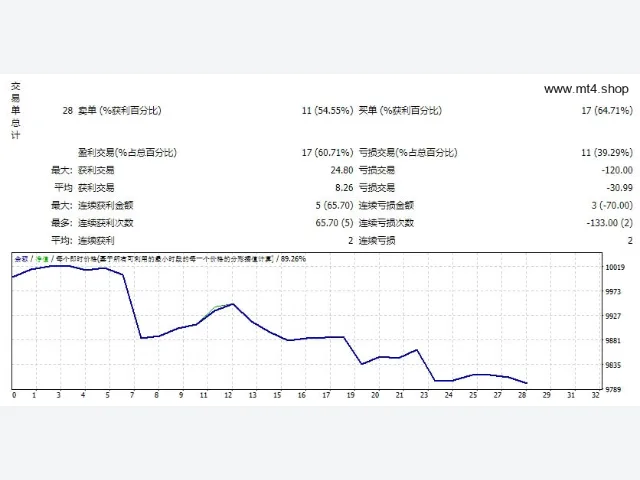The width and height of the screenshot is (640, 480).
Task: Select the 连续获利金额 label
Action: click(x=106, y=205)
